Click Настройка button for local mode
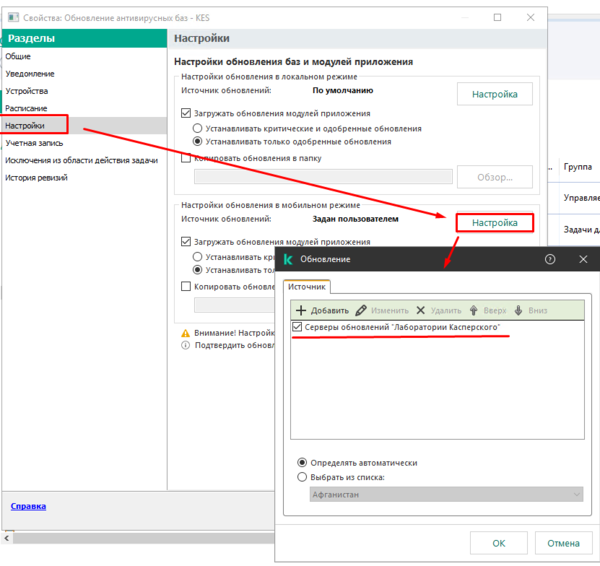600x566 pixels. tap(494, 94)
